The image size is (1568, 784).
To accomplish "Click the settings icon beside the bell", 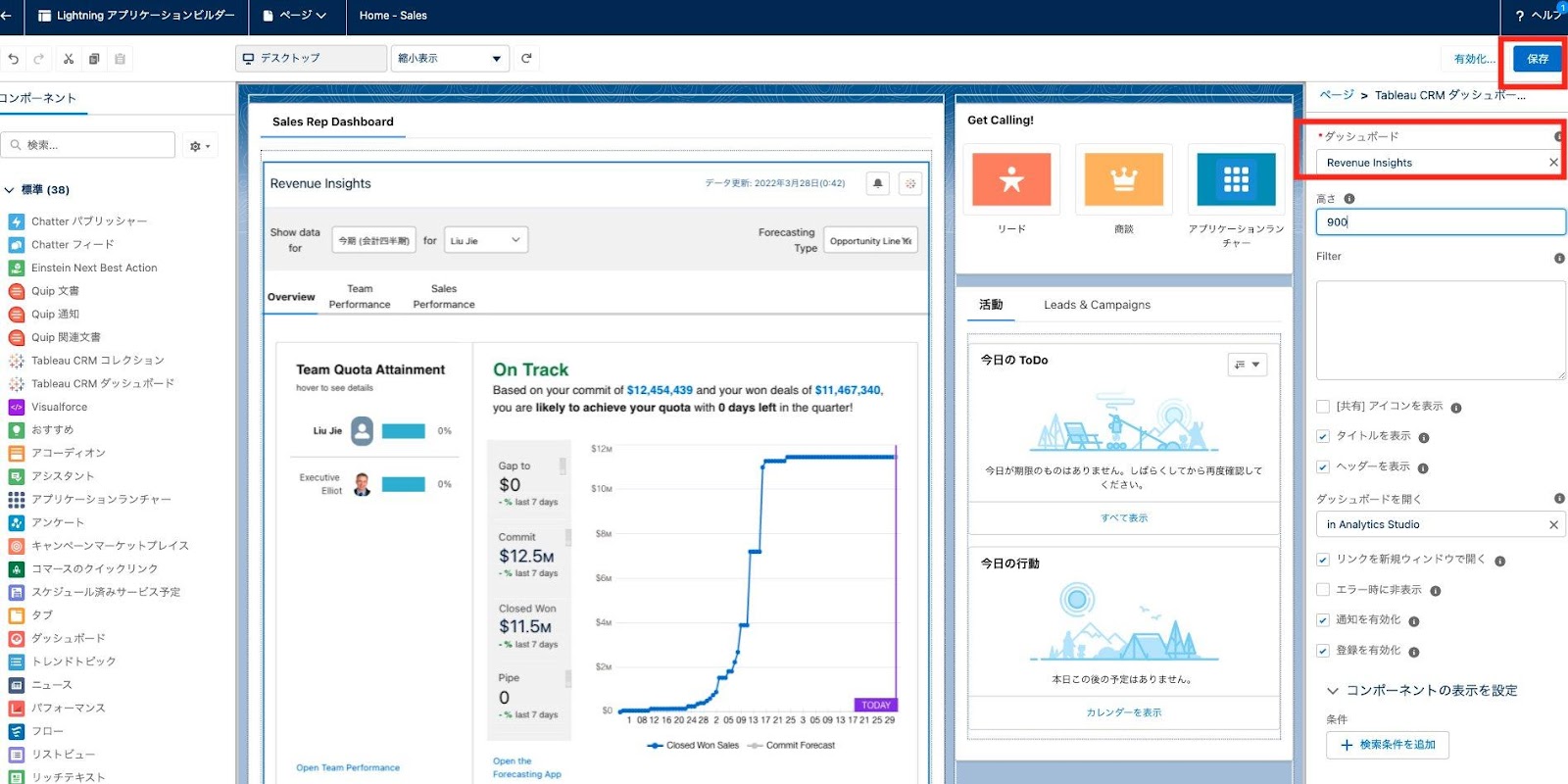I will pos(910,183).
